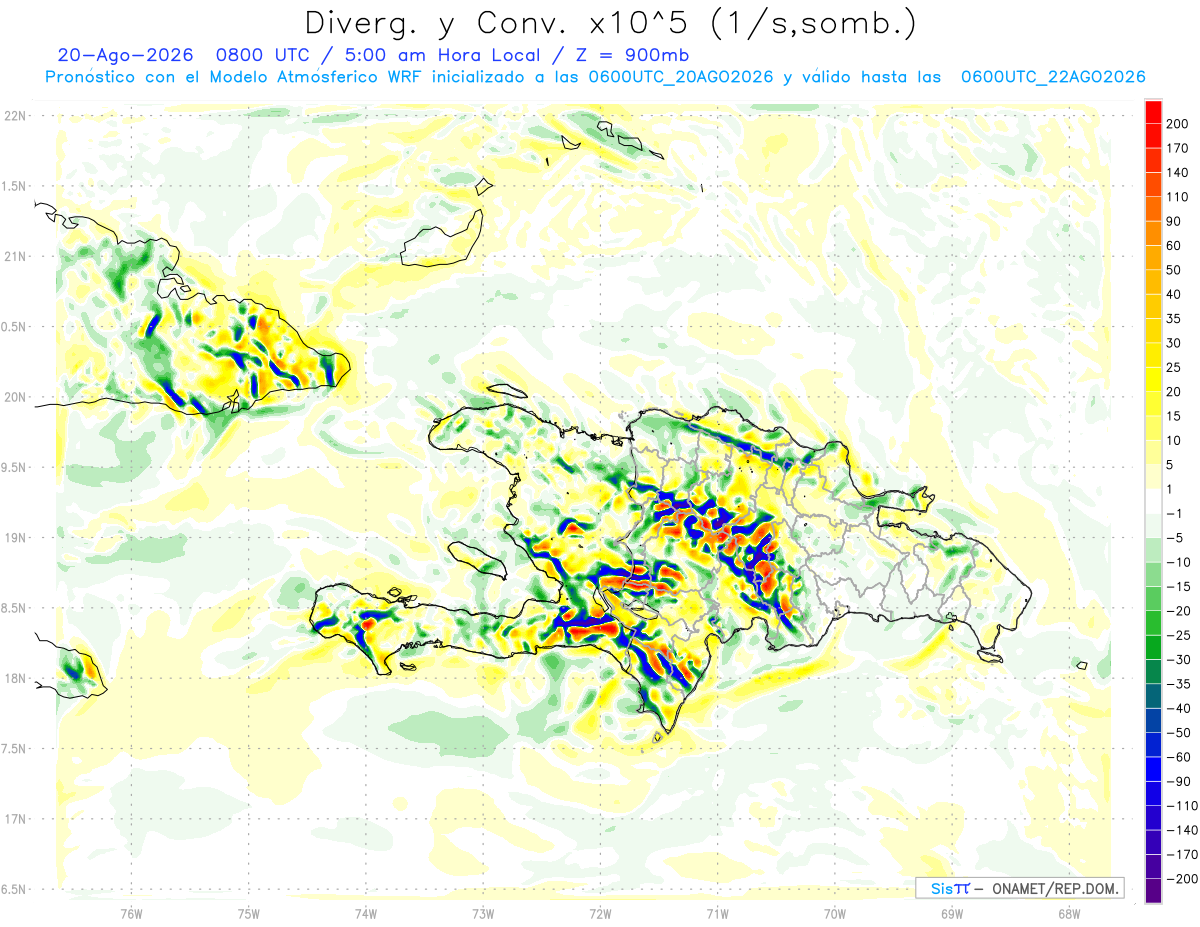The height and width of the screenshot is (927, 1200).
Task: Select the orange band between 60 and 50
Action: point(1153,258)
